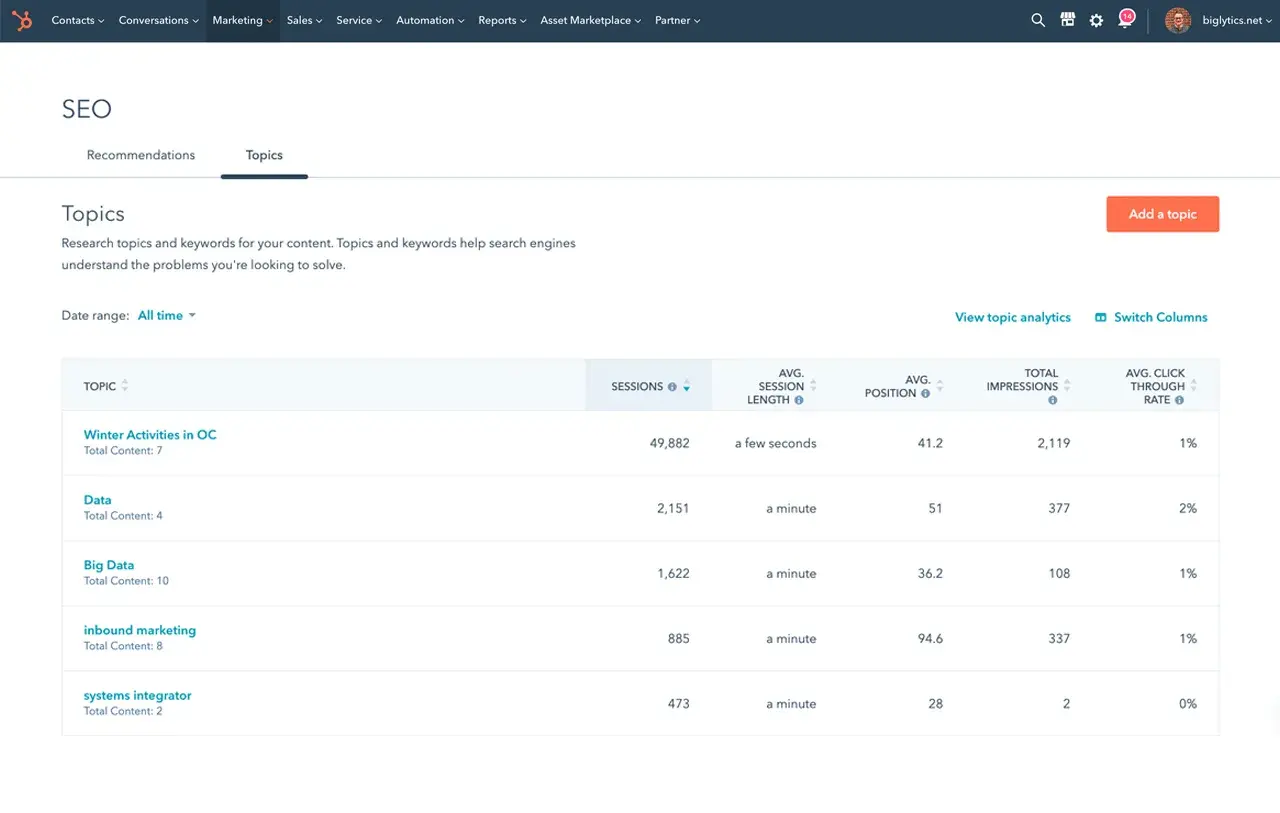Click the user avatar picture
The width and height of the screenshot is (1280, 813).
1177,20
